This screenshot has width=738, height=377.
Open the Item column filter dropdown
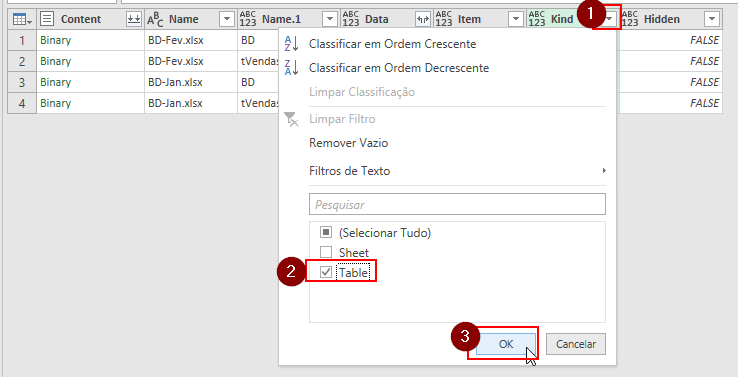pos(516,19)
